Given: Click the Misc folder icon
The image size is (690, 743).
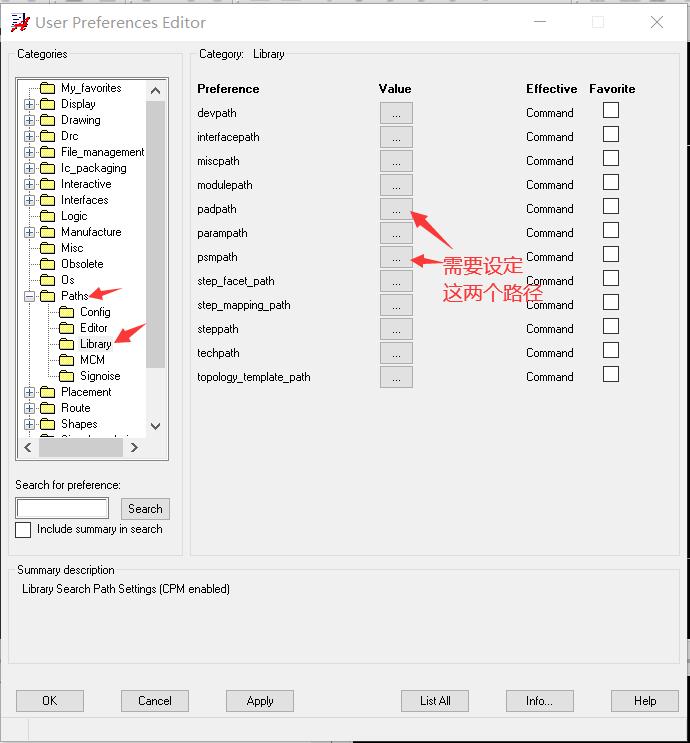Looking at the screenshot, I should click(x=47, y=248).
